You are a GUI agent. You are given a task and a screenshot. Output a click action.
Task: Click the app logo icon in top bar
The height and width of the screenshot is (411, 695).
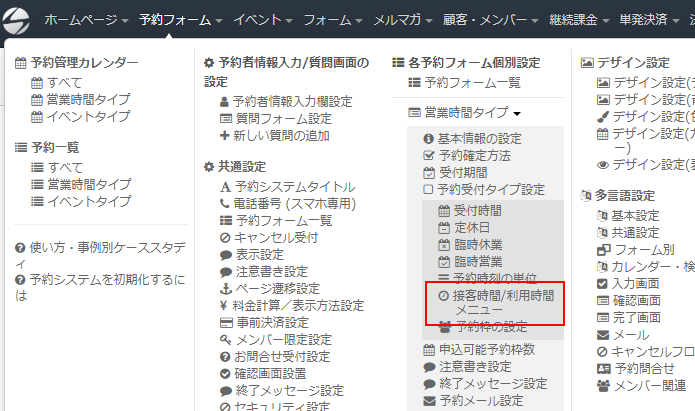[22, 19]
